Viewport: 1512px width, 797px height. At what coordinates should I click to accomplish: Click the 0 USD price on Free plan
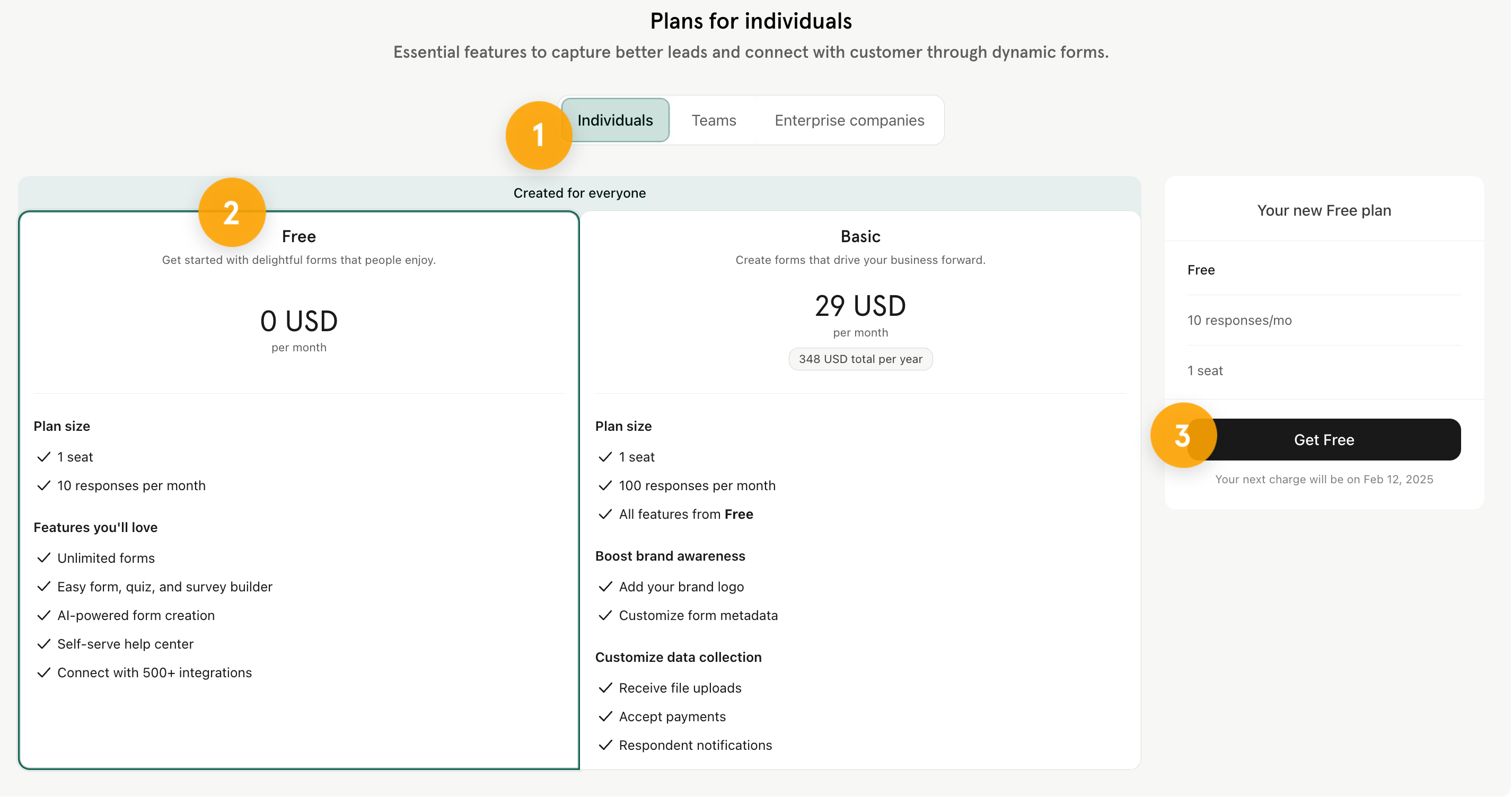click(299, 321)
